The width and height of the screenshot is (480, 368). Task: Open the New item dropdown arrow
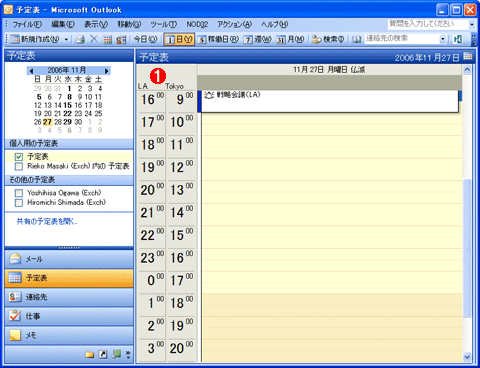point(66,39)
